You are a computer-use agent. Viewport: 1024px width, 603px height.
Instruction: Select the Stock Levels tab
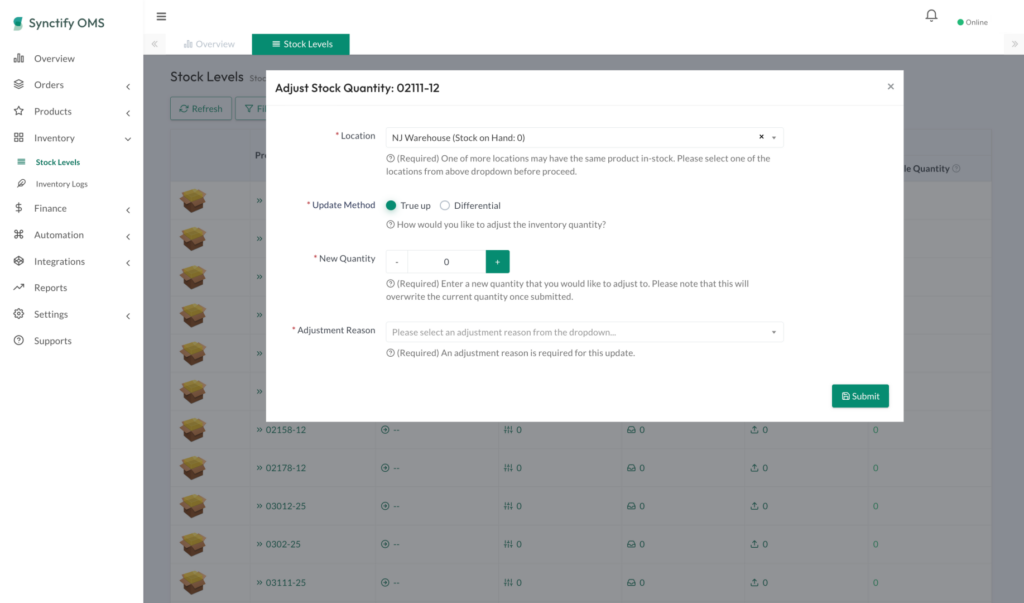point(301,44)
